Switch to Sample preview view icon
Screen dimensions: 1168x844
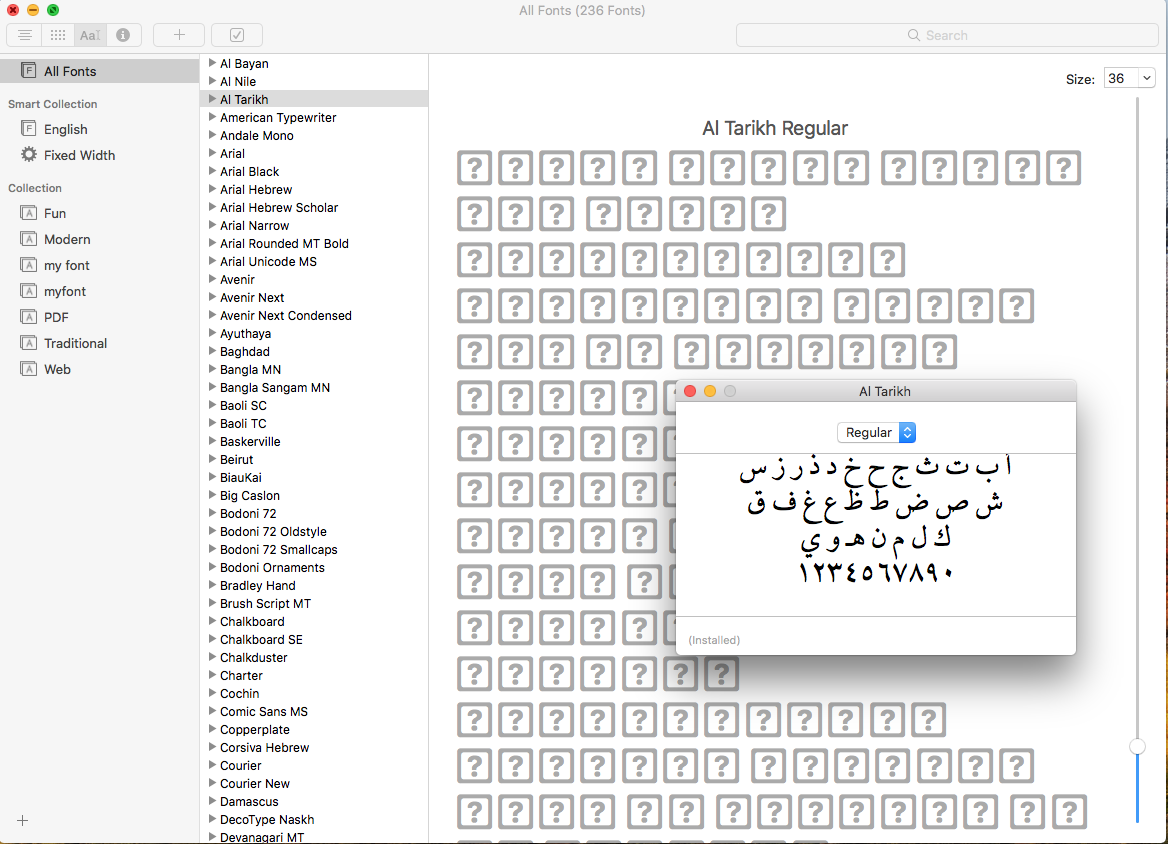coord(25,35)
